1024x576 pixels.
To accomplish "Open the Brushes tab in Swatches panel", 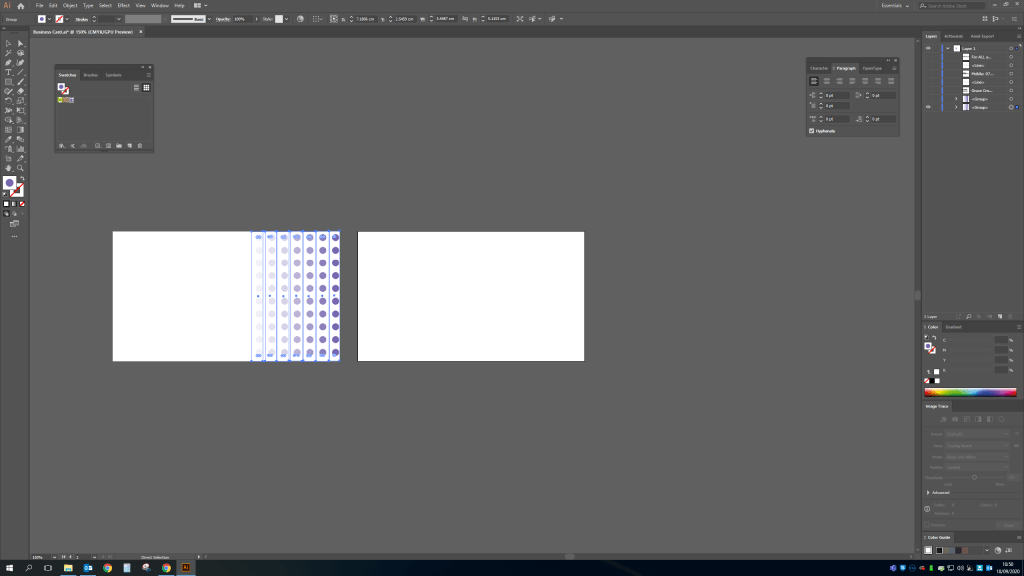I will tap(91, 75).
